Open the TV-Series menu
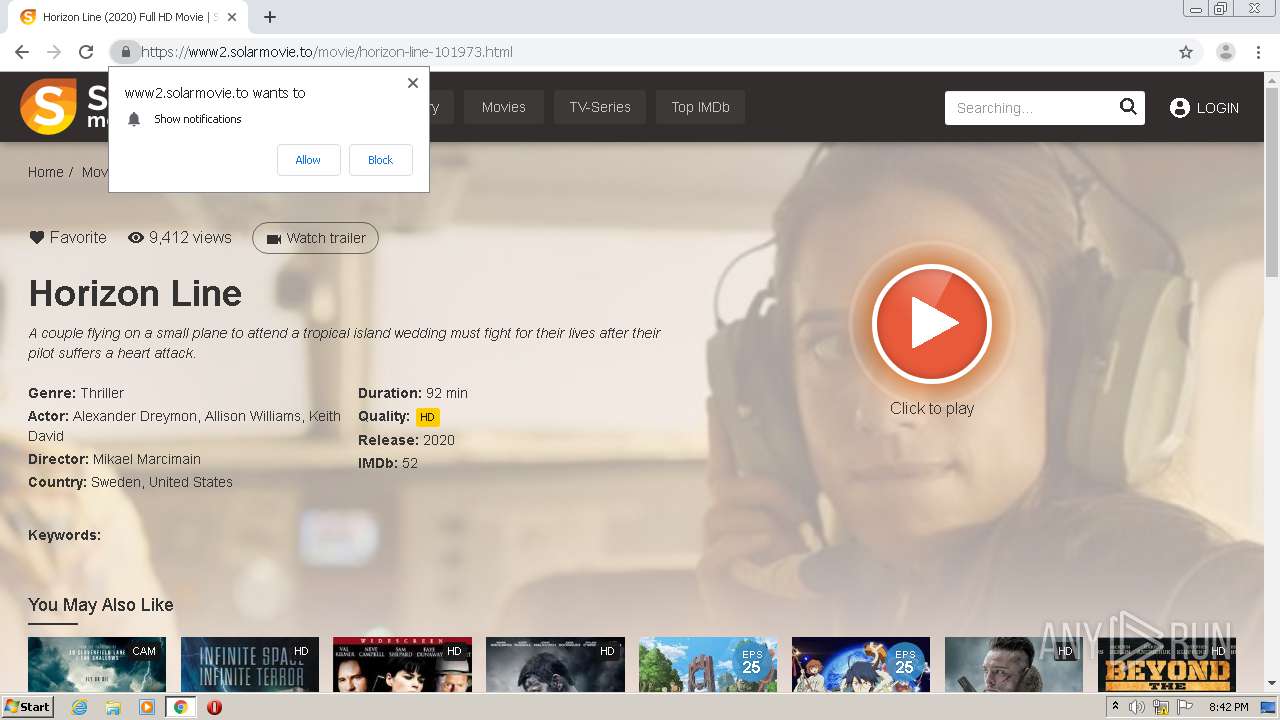 coord(600,107)
